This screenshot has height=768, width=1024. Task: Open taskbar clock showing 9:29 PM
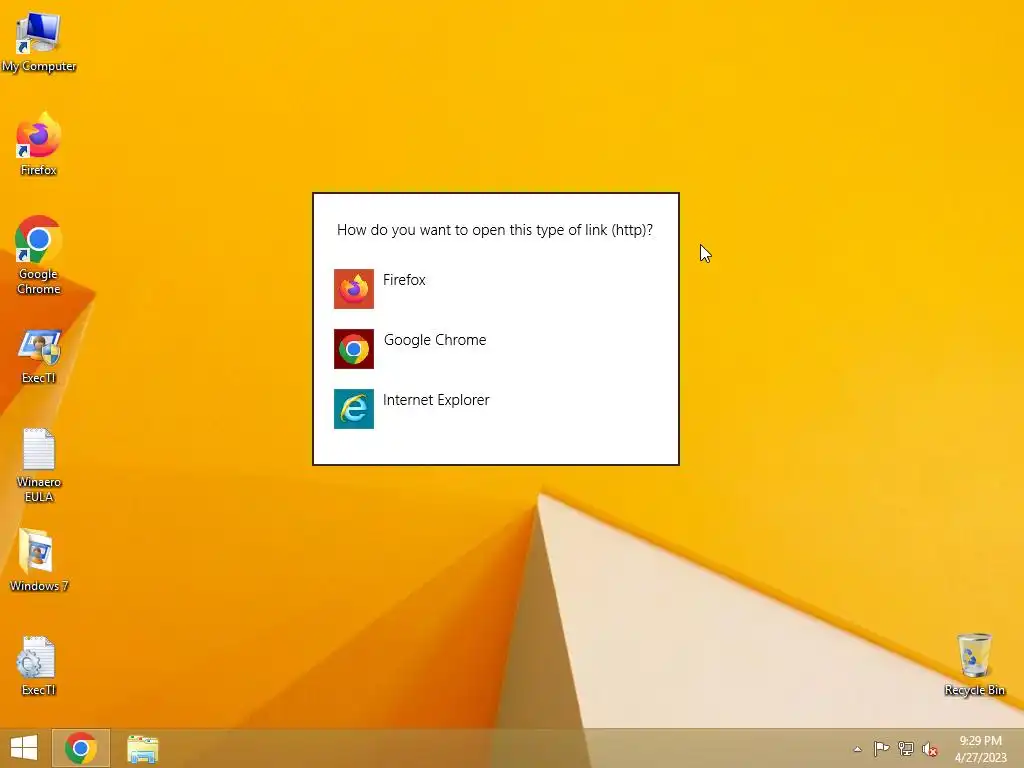[x=980, y=749]
